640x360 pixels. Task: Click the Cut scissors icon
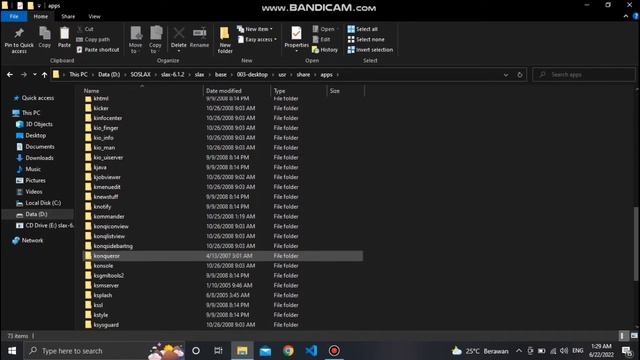point(80,29)
